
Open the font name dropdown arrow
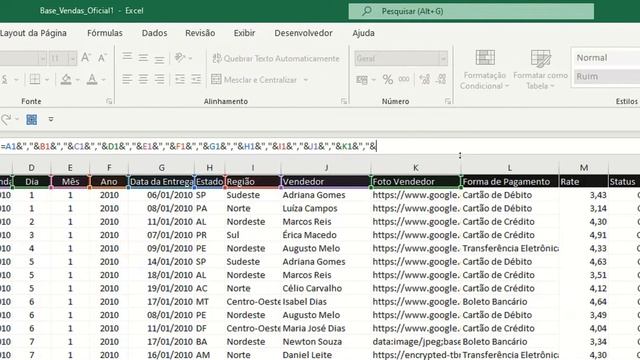pos(42,59)
